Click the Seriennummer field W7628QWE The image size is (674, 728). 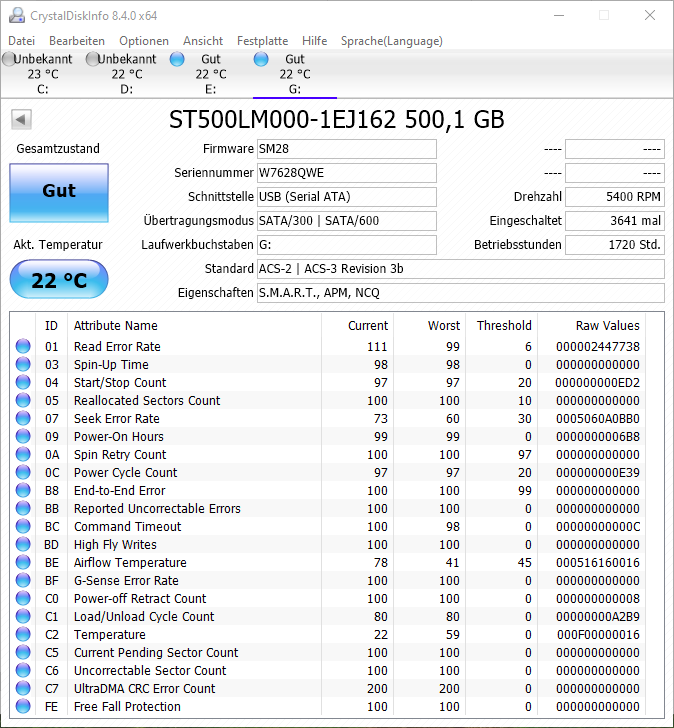pyautogui.click(x=347, y=173)
